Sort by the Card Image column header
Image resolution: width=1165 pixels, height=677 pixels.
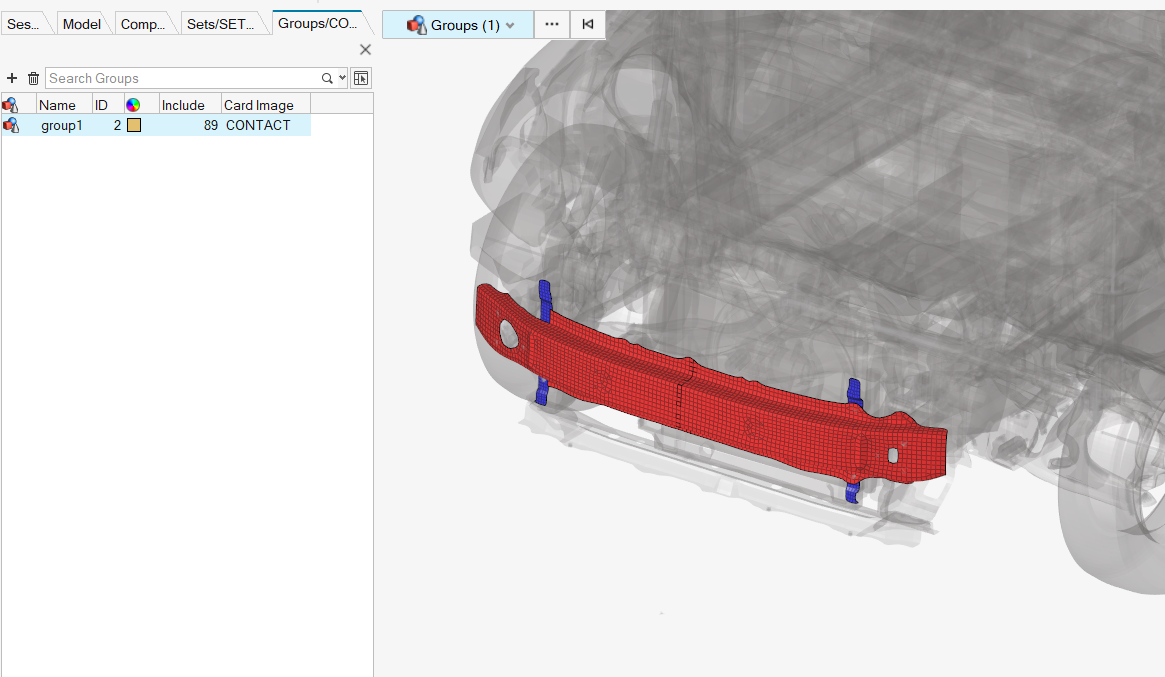coord(259,105)
